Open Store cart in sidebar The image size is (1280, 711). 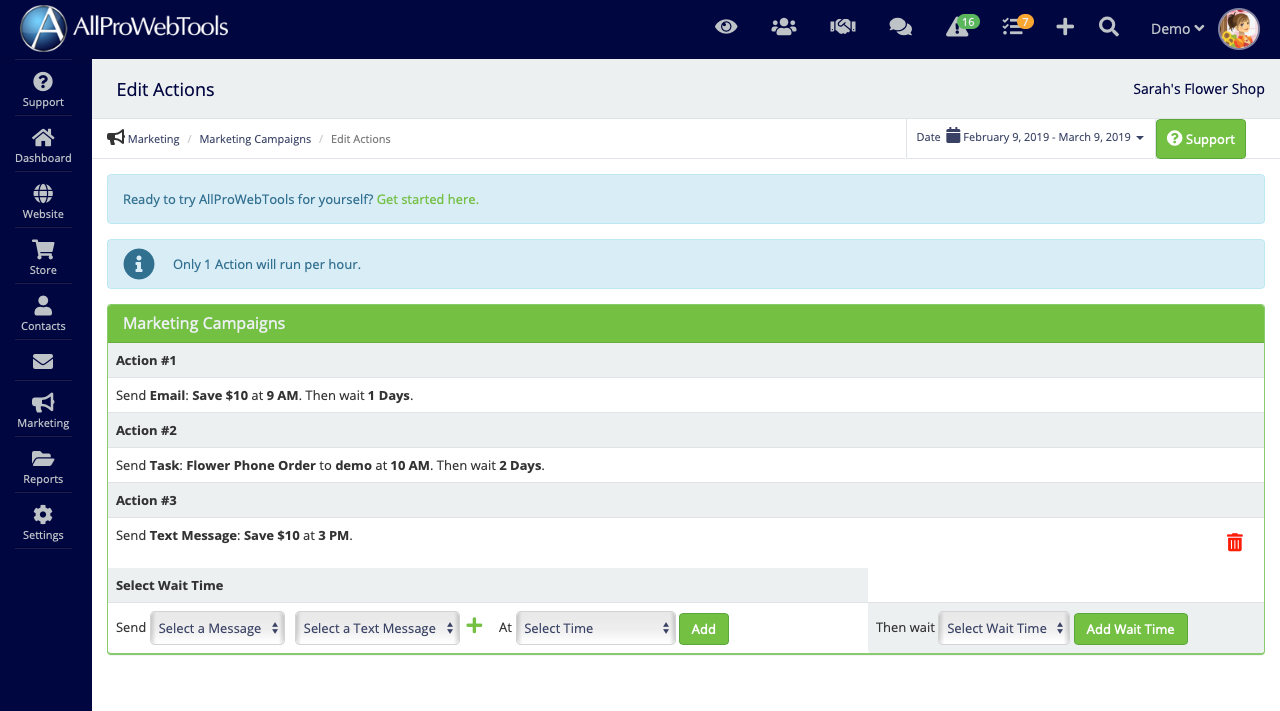[43, 257]
